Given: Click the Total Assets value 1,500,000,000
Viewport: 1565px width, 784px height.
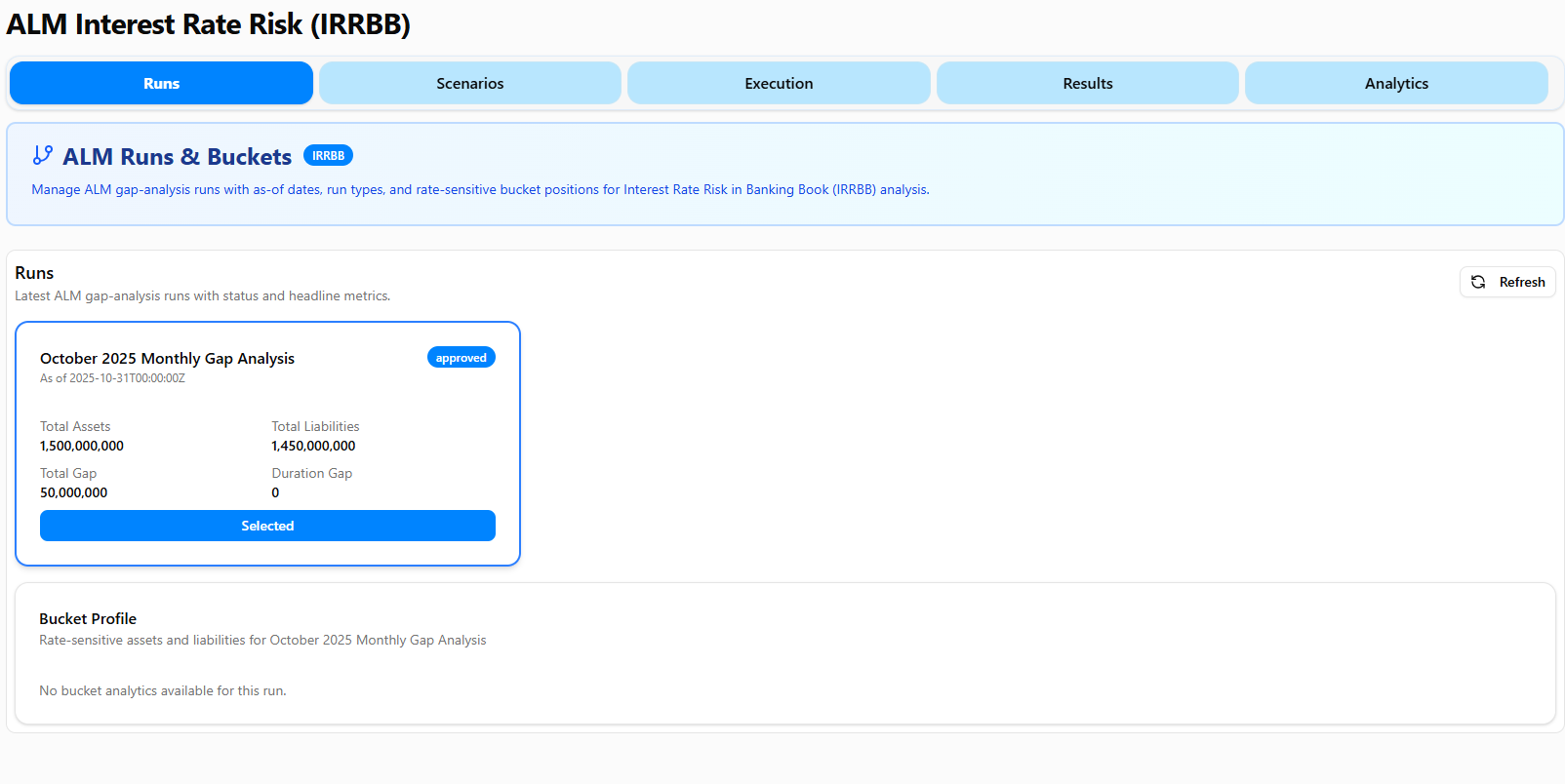Looking at the screenshot, I should tap(82, 446).
